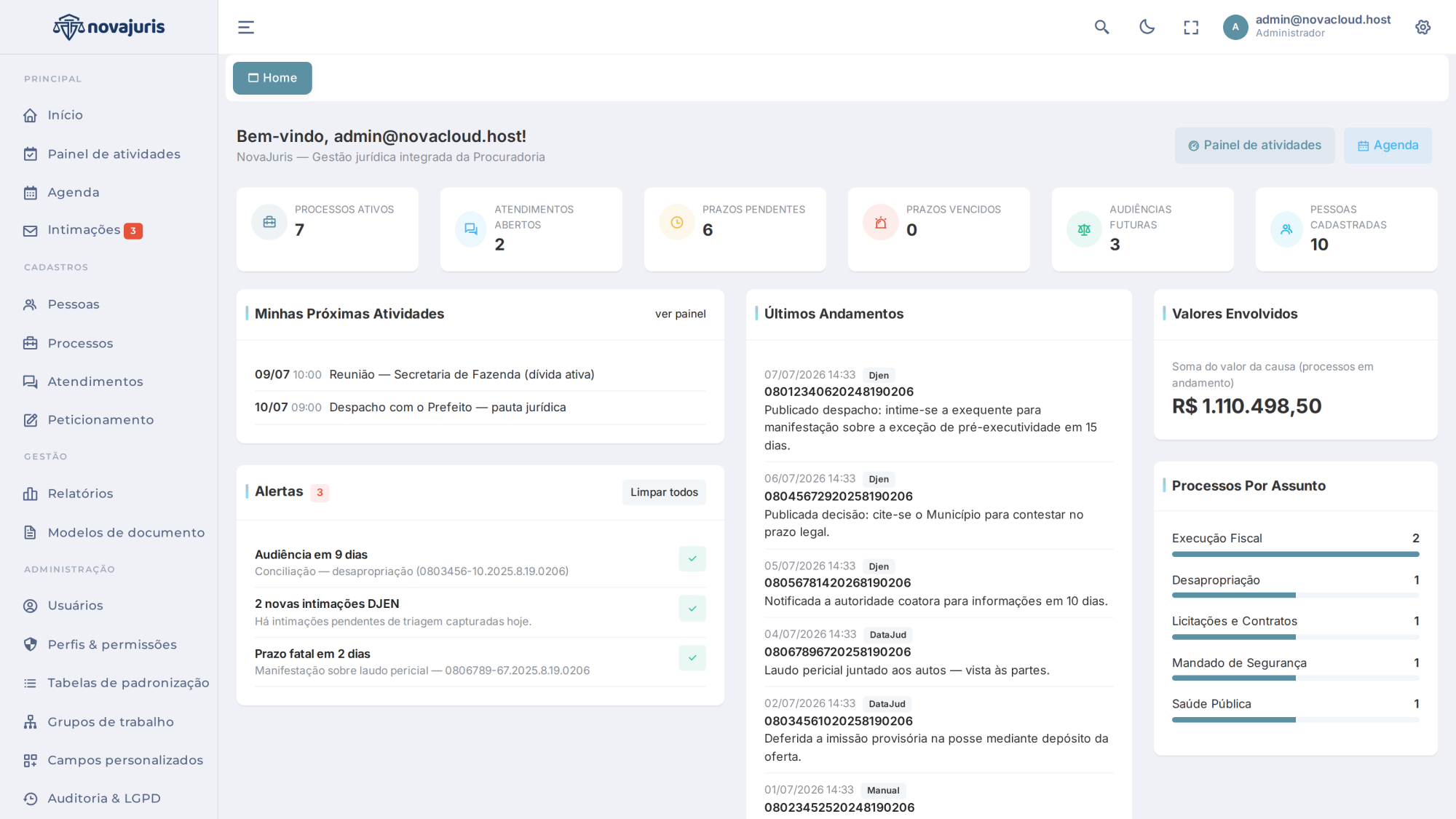This screenshot has width=1456, height=819.
Task: Dismiss the 'Prazo fatal em 2 dias' alert
Action: point(692,658)
